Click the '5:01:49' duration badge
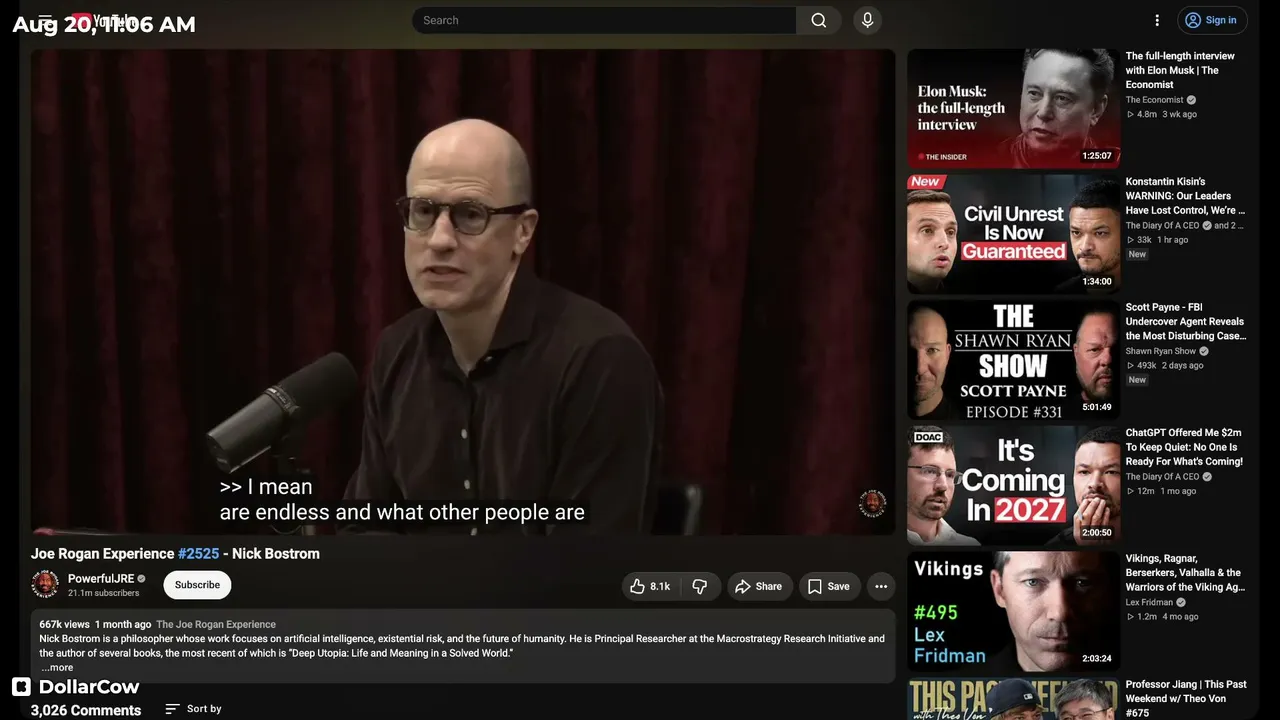This screenshot has height=720, width=1280. 1097,407
